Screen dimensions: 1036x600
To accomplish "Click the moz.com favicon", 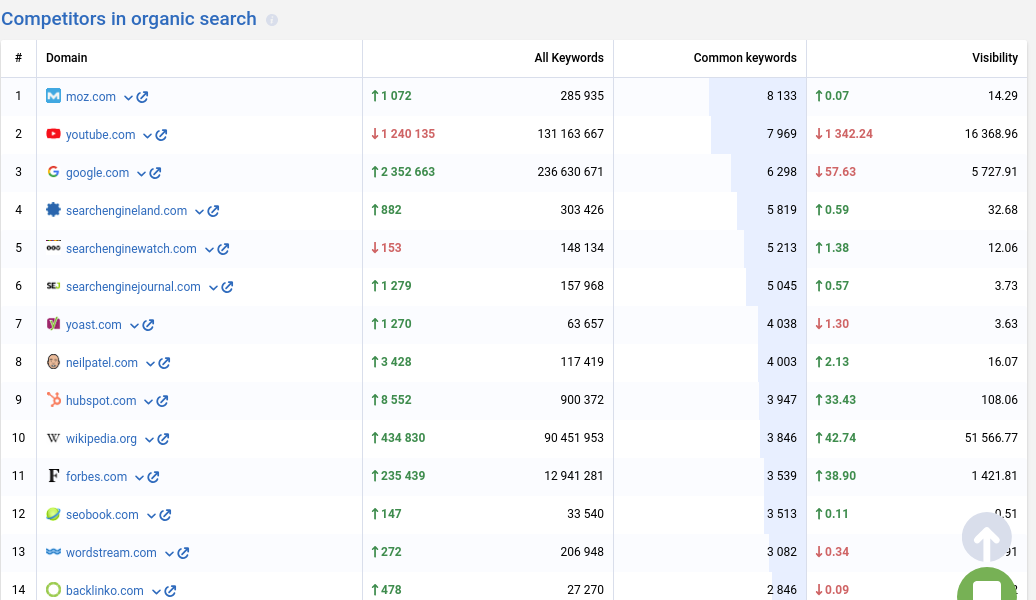I will tap(54, 96).
